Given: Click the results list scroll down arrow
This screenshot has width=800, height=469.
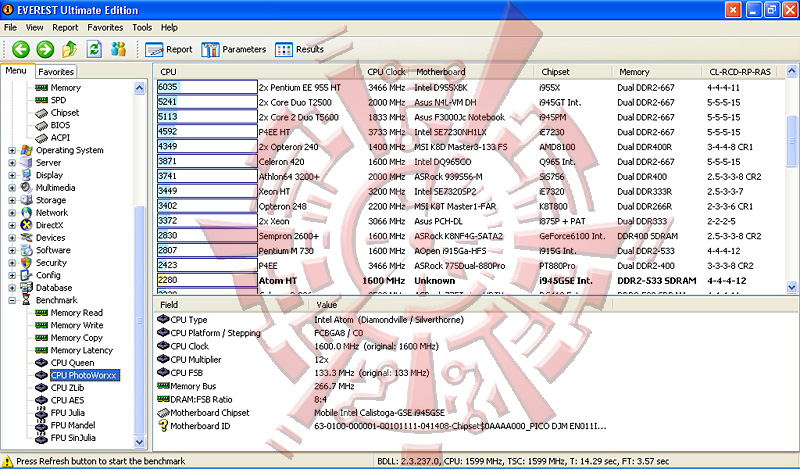Looking at the screenshot, I should tap(792, 287).
